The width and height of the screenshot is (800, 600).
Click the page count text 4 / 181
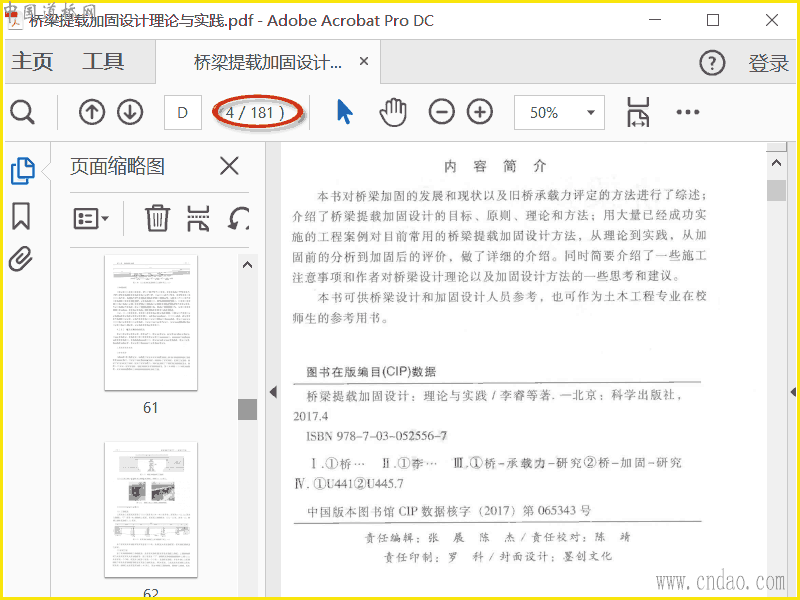(x=255, y=112)
